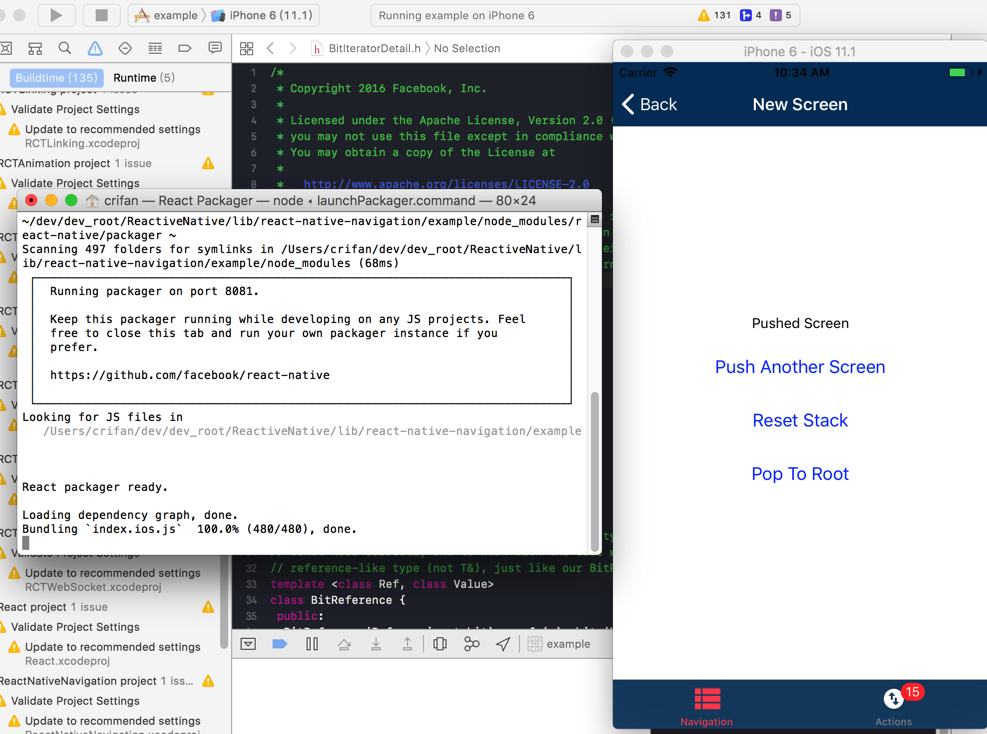Image resolution: width=987 pixels, height=734 pixels.
Task: Open the related items grid icon in editor
Action: 247,48
